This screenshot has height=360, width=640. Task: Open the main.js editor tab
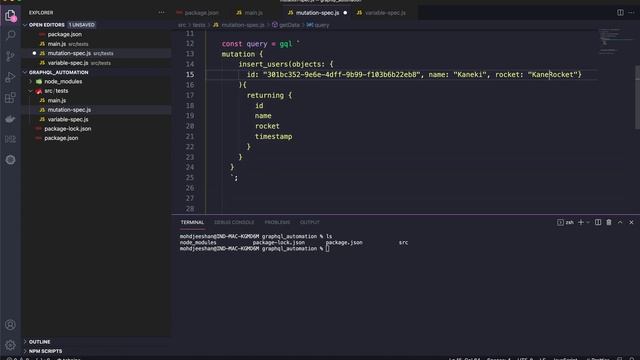pos(250,13)
